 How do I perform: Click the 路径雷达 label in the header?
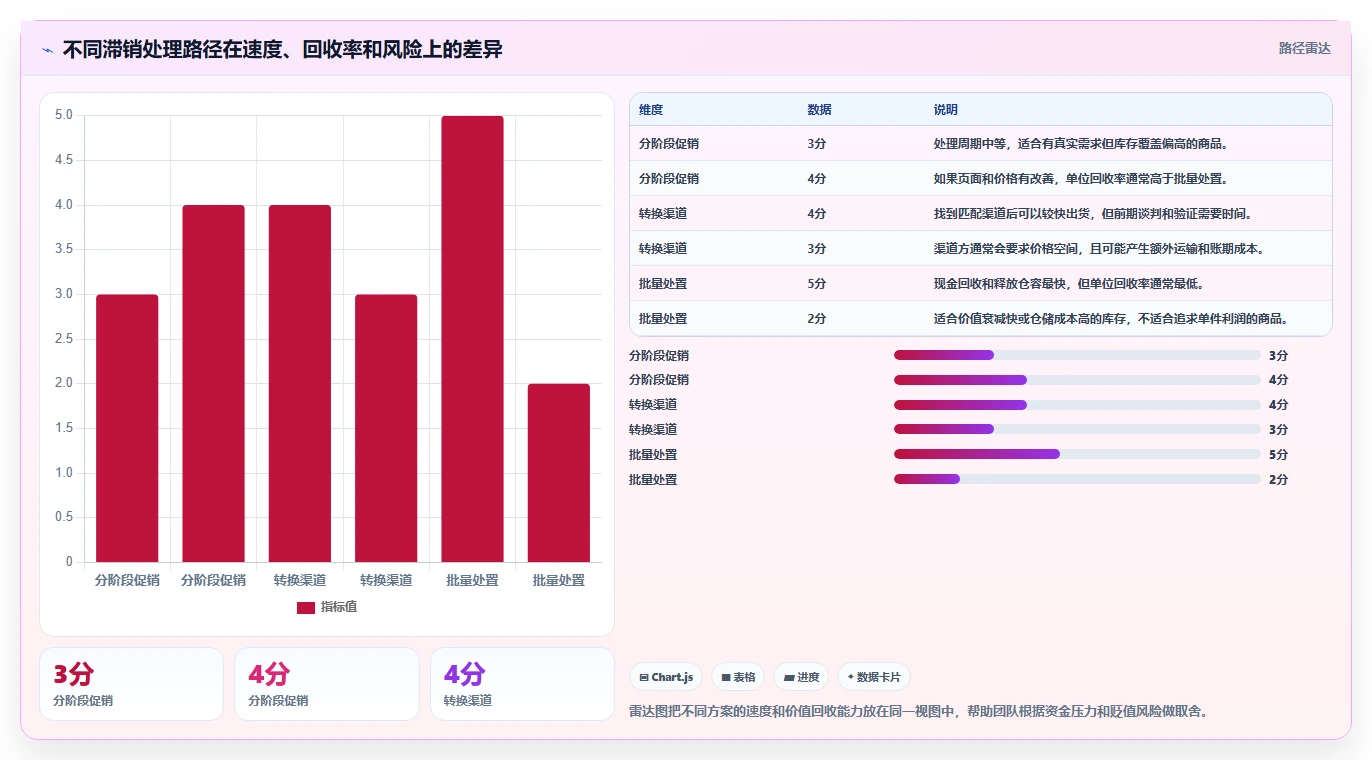tap(1305, 48)
